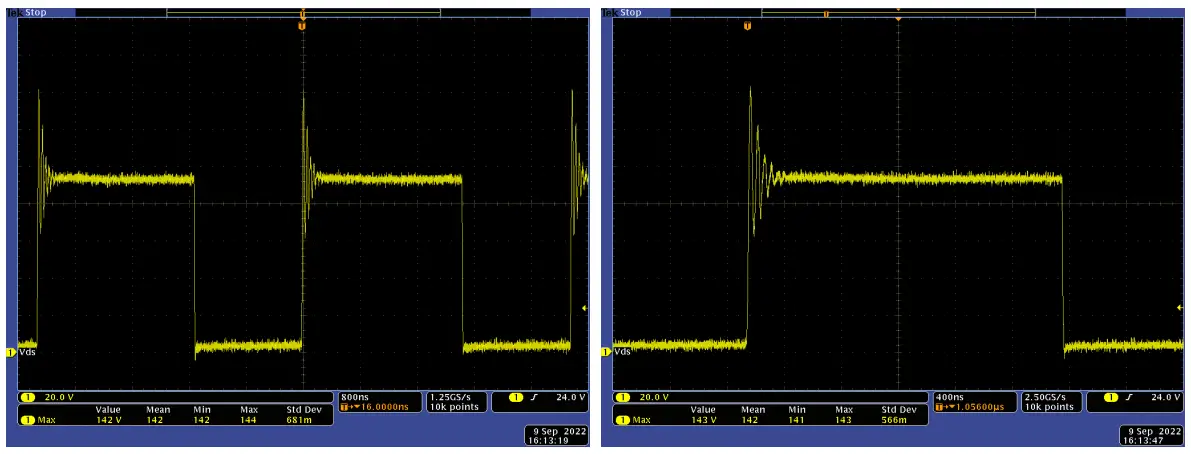Click the 16.0000ns trigger delay value

tap(375, 408)
